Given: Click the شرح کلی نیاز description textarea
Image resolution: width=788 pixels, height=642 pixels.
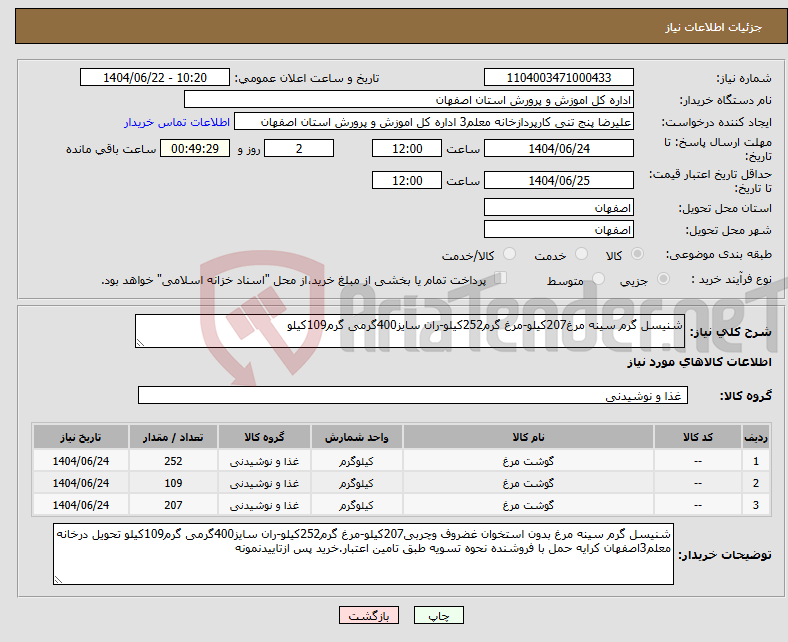Looking at the screenshot, I should 410,331.
